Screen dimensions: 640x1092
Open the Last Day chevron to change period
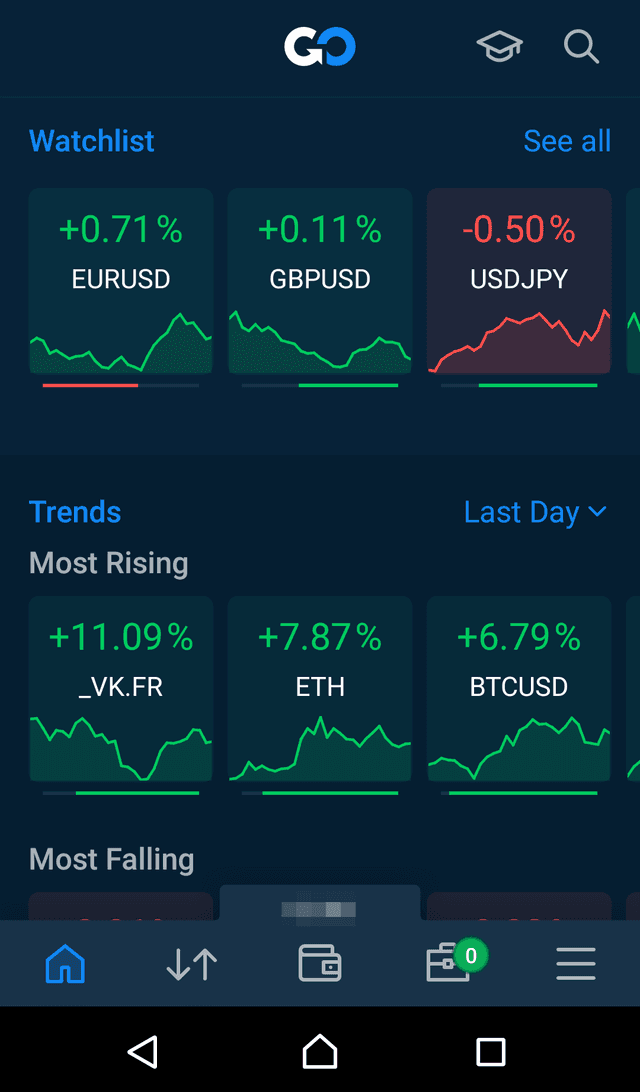[598, 511]
